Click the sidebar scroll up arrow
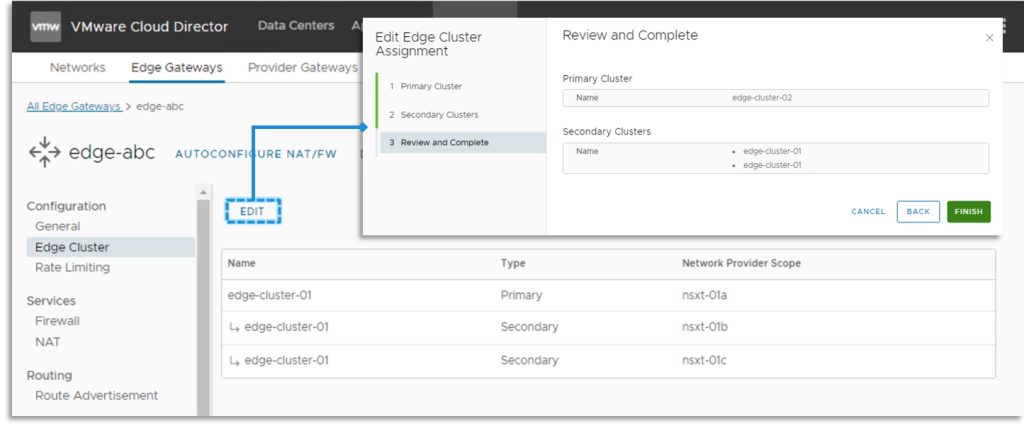This screenshot has width=1024, height=428. tap(203, 191)
